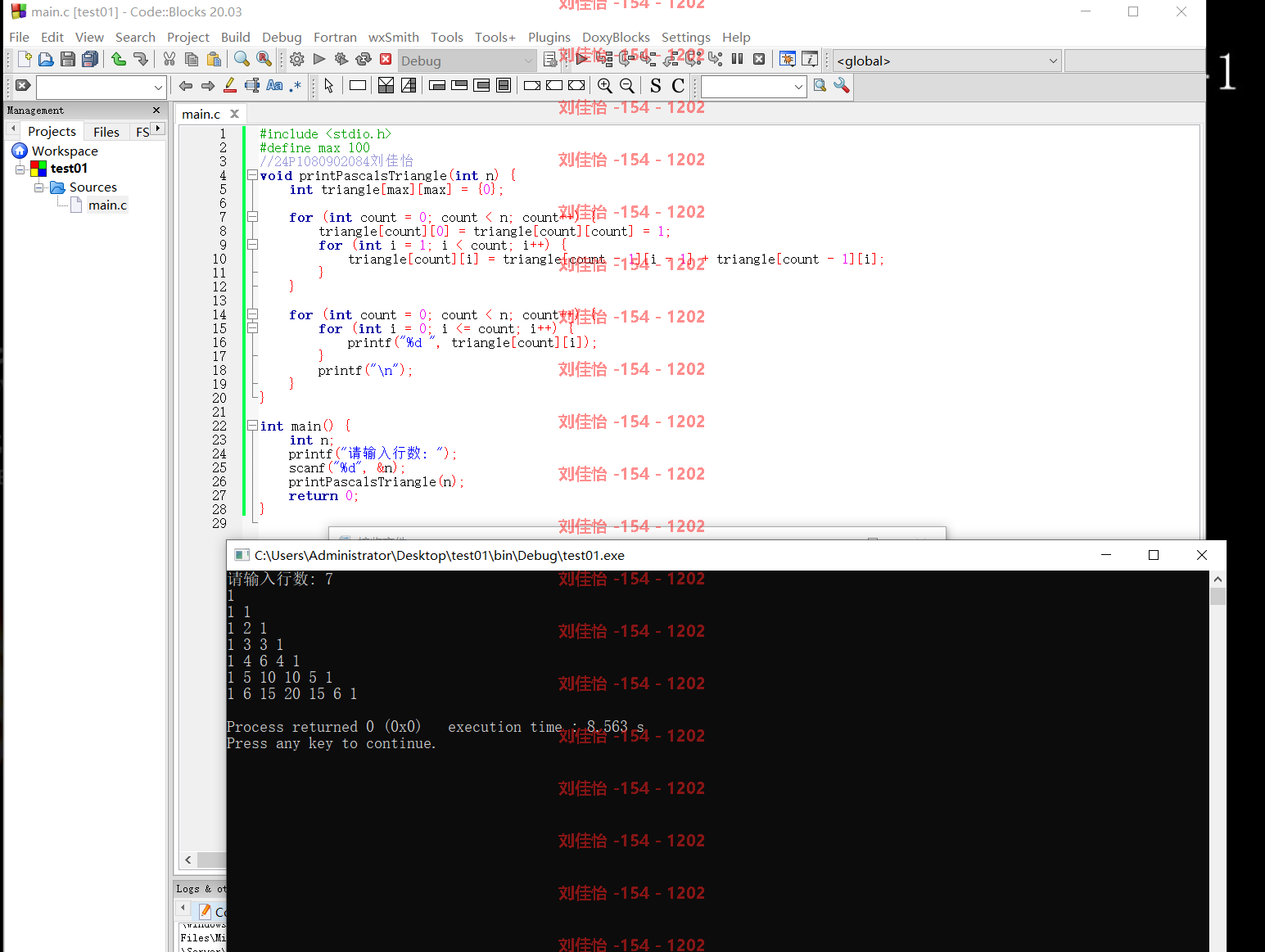The image size is (1265, 952).
Task: Break the debugger with pause icon
Action: point(737,59)
